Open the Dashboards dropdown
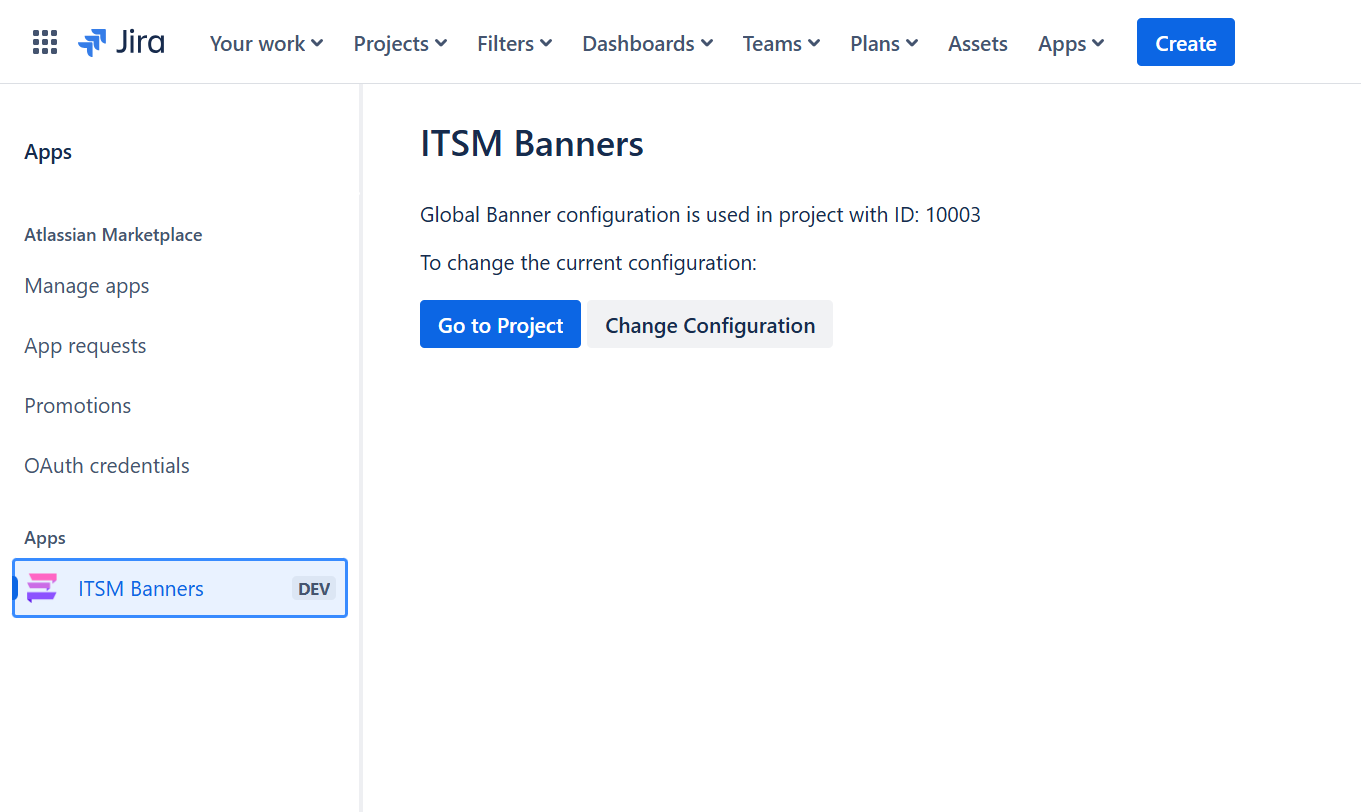 (x=647, y=43)
